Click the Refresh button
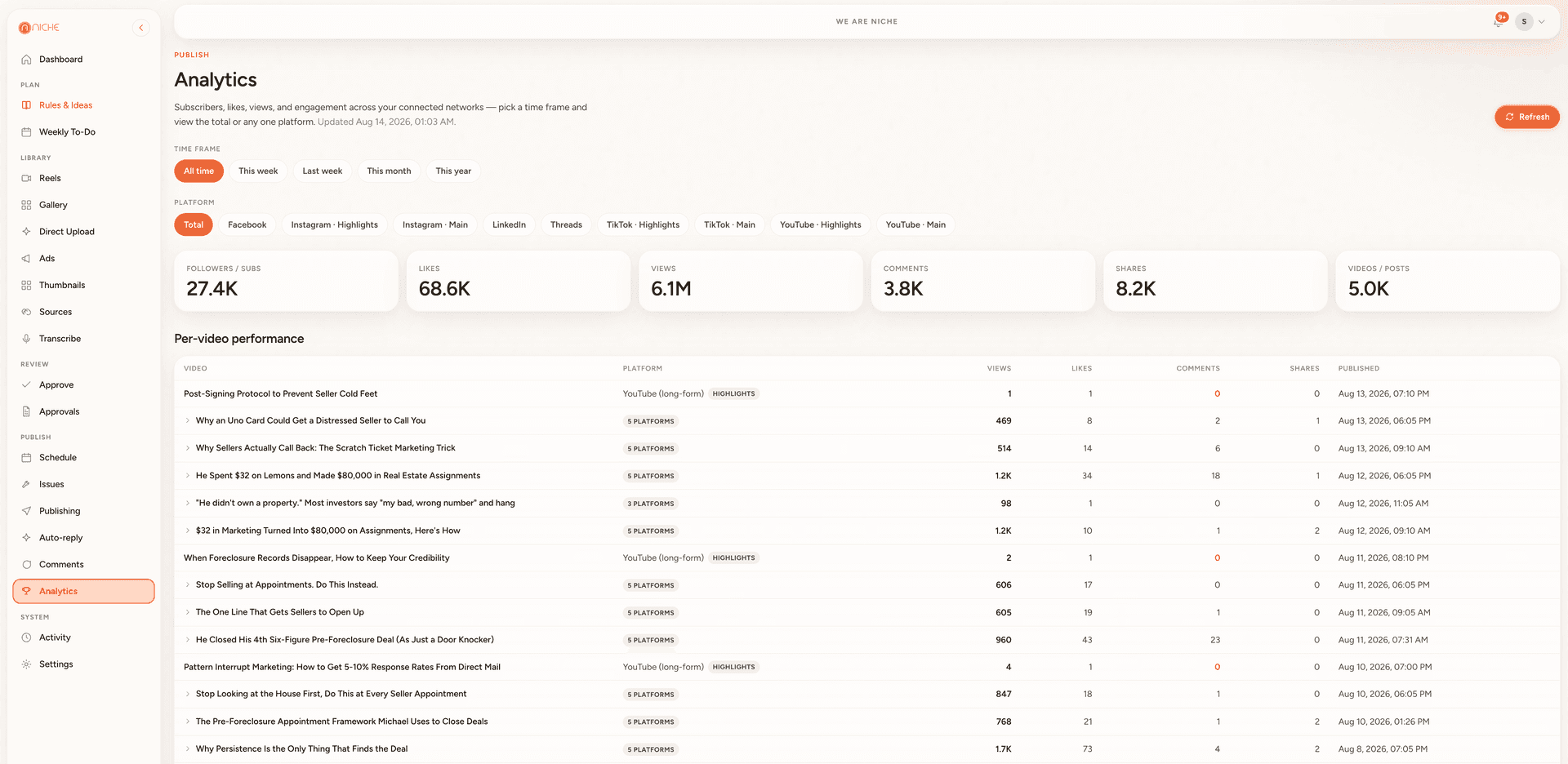 [1527, 117]
